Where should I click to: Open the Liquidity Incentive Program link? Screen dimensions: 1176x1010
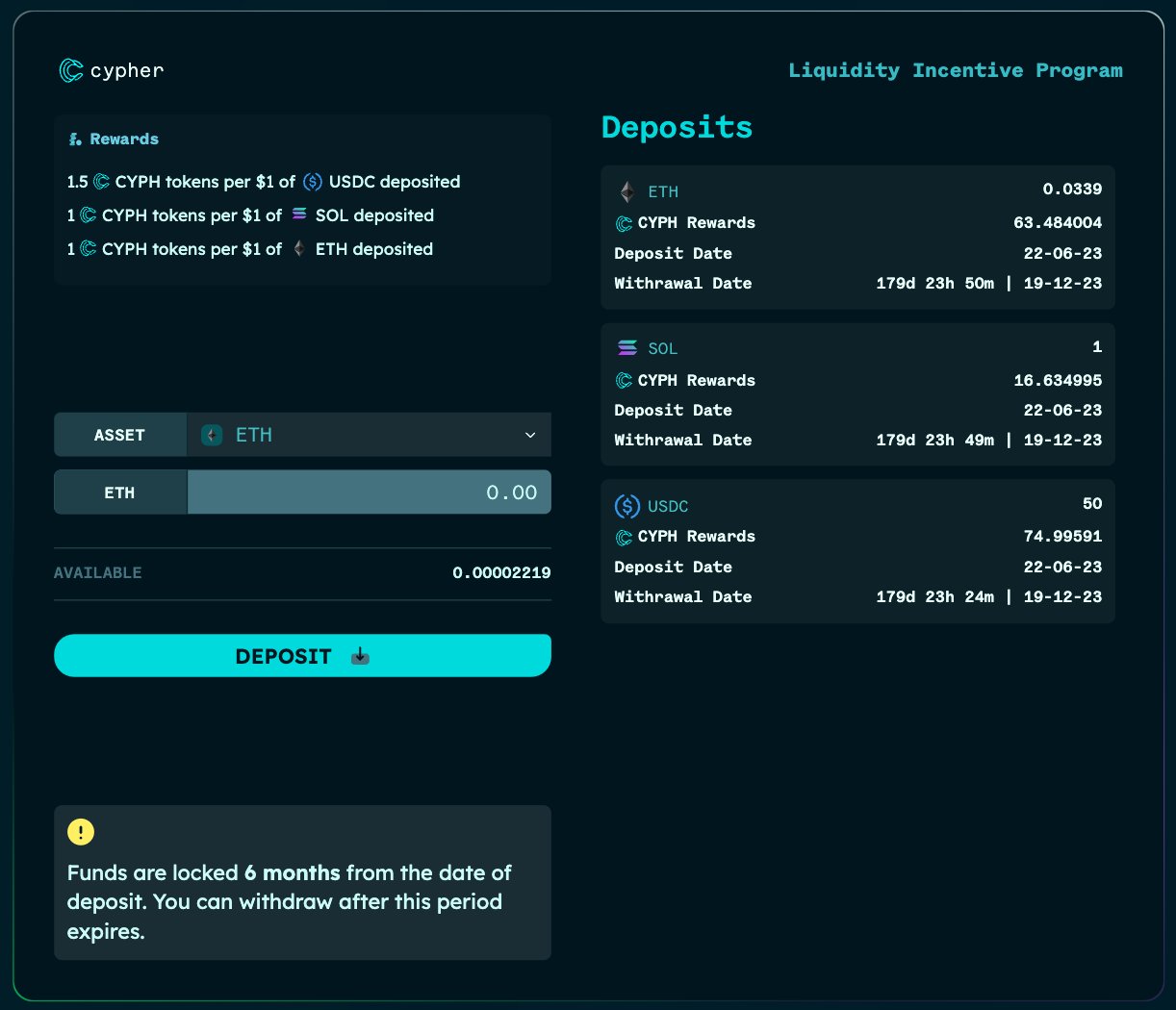pos(955,69)
